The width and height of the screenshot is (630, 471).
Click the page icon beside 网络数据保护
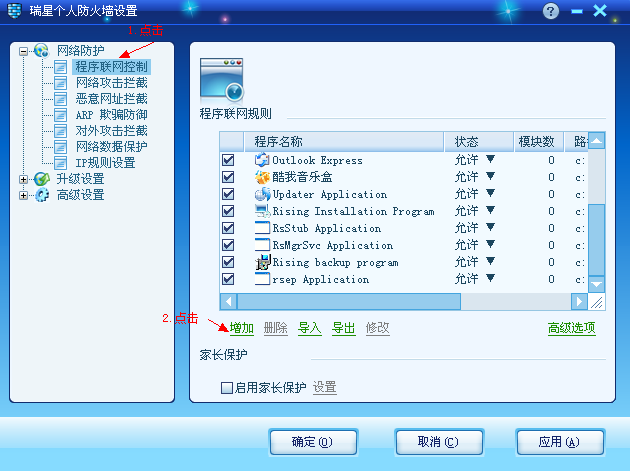click(x=60, y=147)
